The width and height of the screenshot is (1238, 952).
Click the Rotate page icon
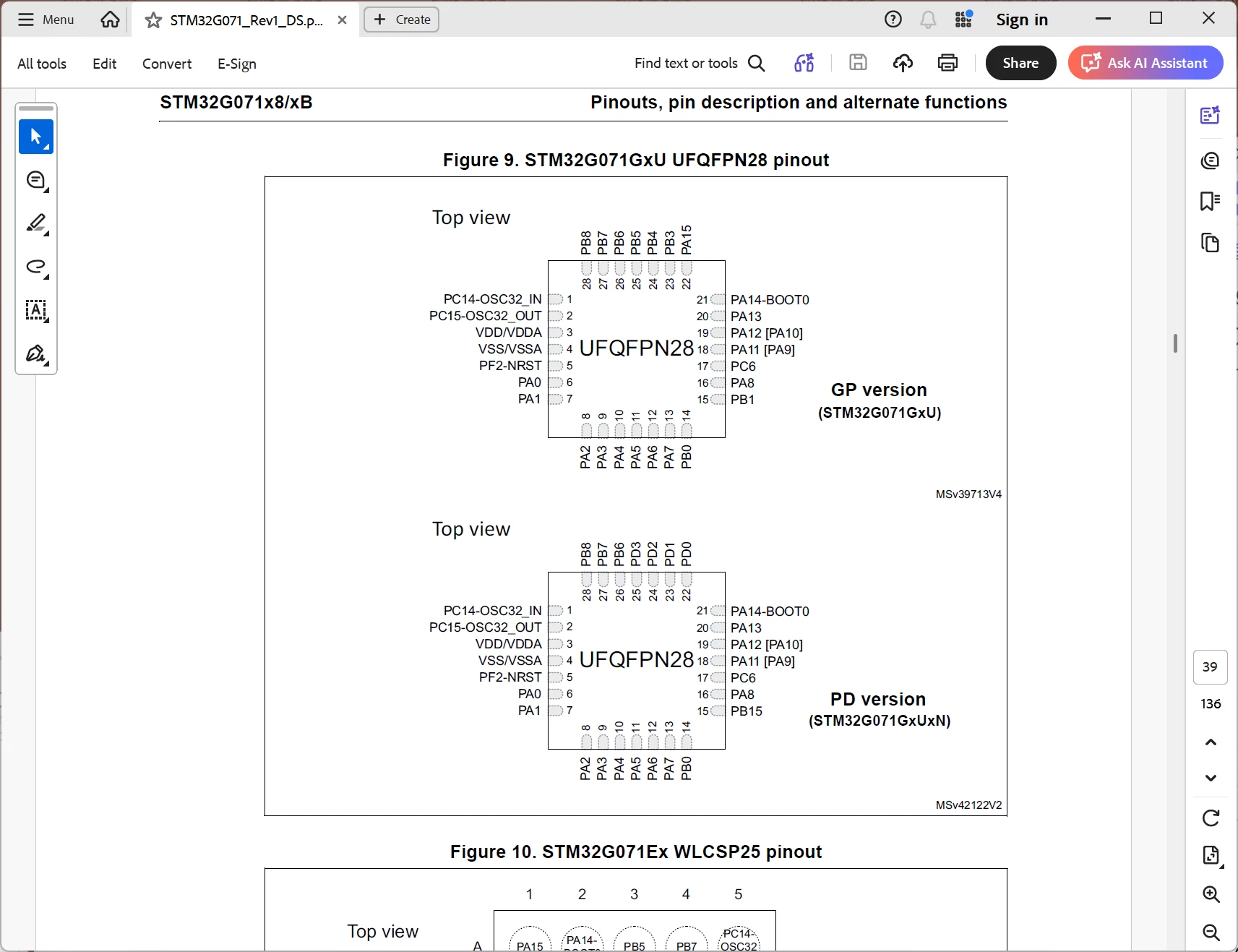click(x=1211, y=818)
